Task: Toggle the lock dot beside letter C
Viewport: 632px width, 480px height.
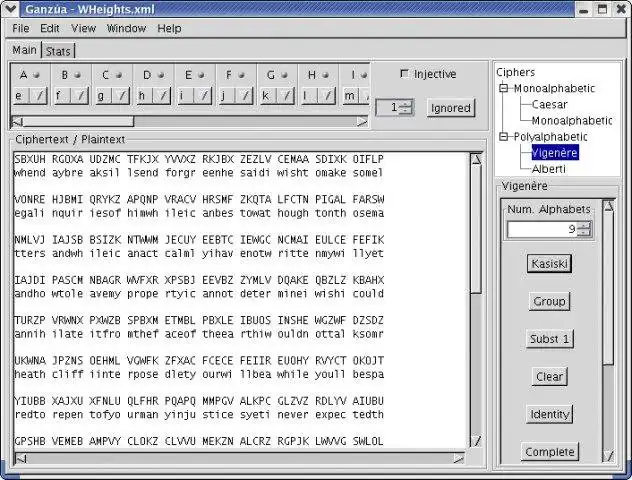Action: coord(119,75)
